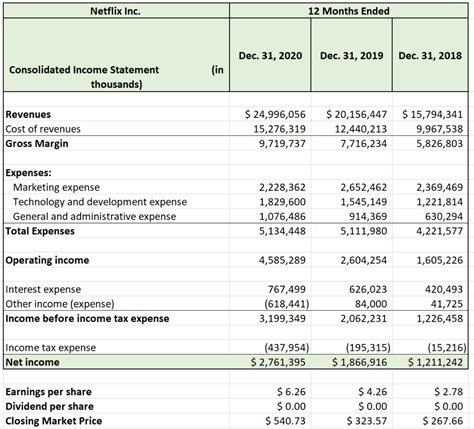Screen dimensions: 474x429
Task: Select the 2019 Cost of revenues cell
Action: pos(361,129)
